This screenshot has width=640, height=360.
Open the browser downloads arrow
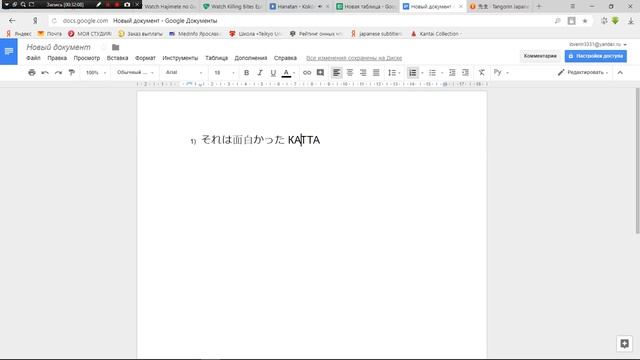tap(631, 21)
